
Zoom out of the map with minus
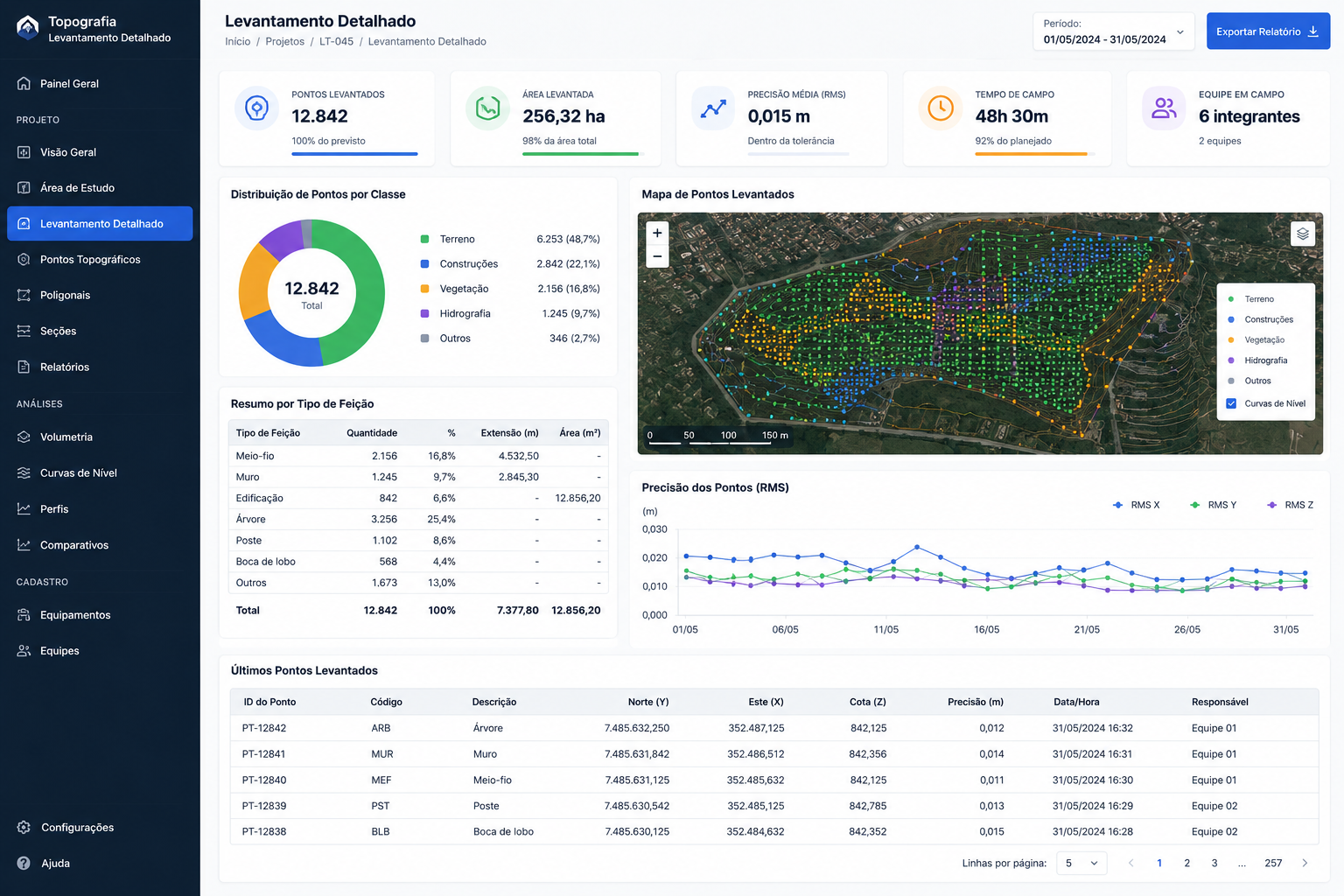[657, 256]
